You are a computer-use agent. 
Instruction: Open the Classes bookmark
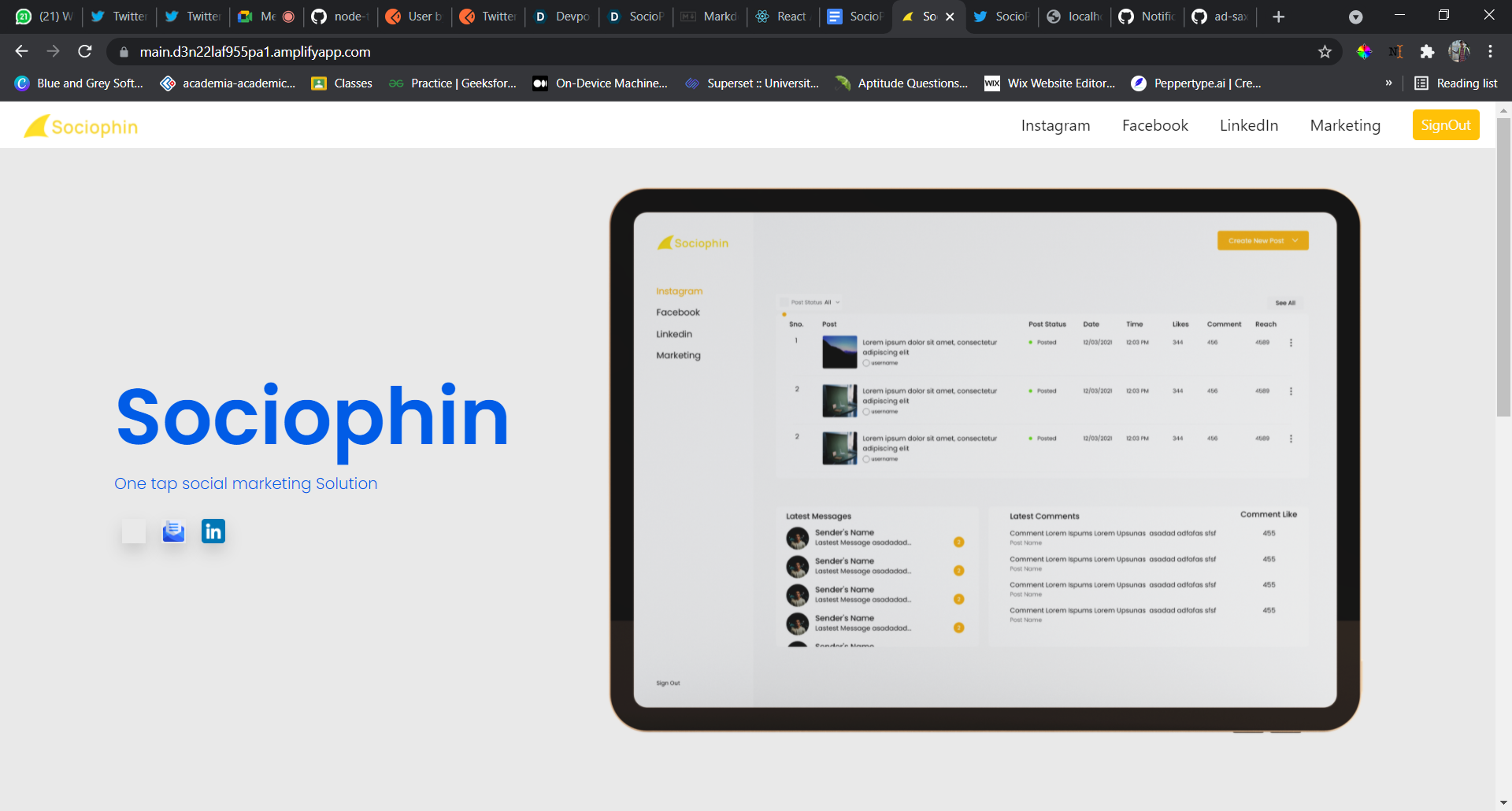point(342,83)
